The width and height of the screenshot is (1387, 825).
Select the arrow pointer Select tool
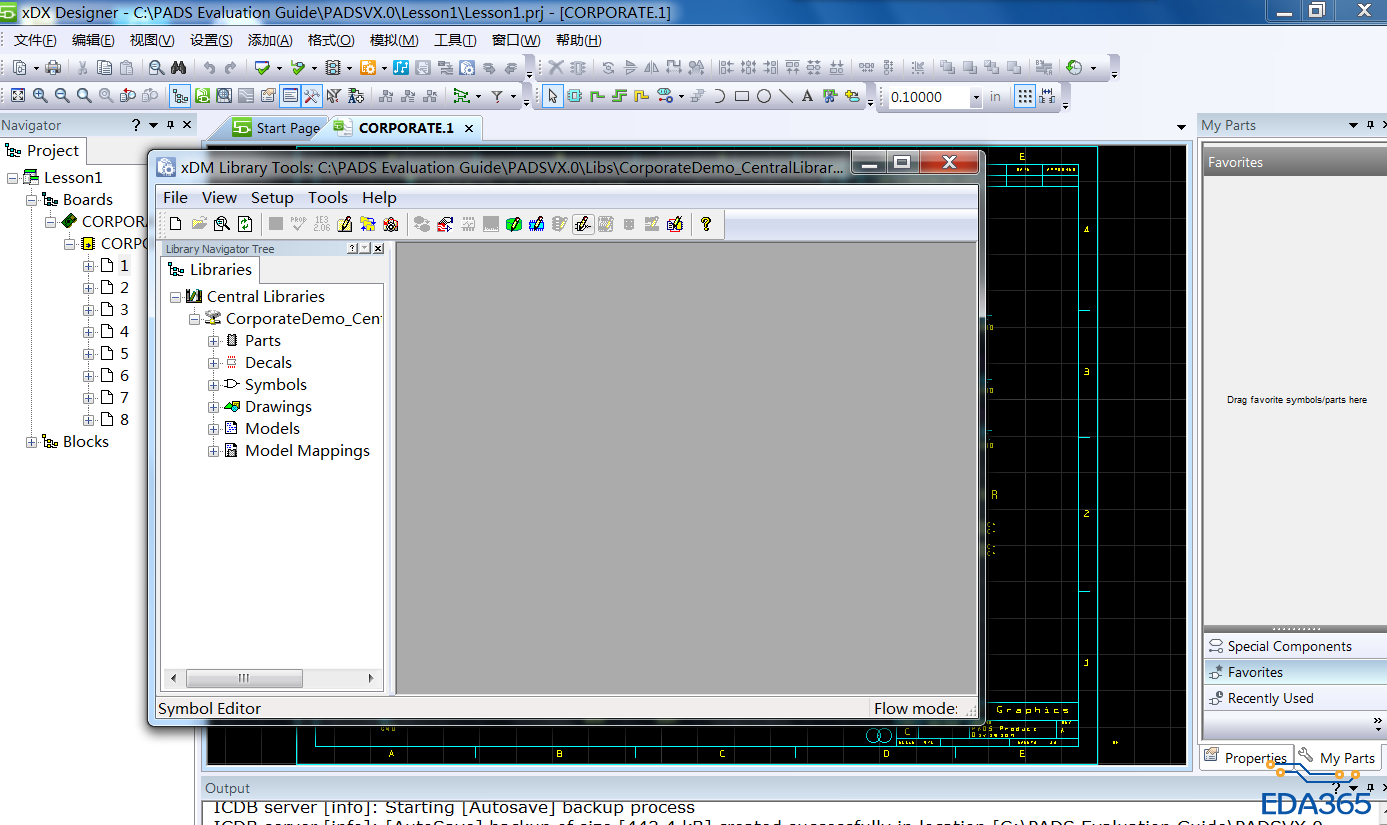pos(552,96)
